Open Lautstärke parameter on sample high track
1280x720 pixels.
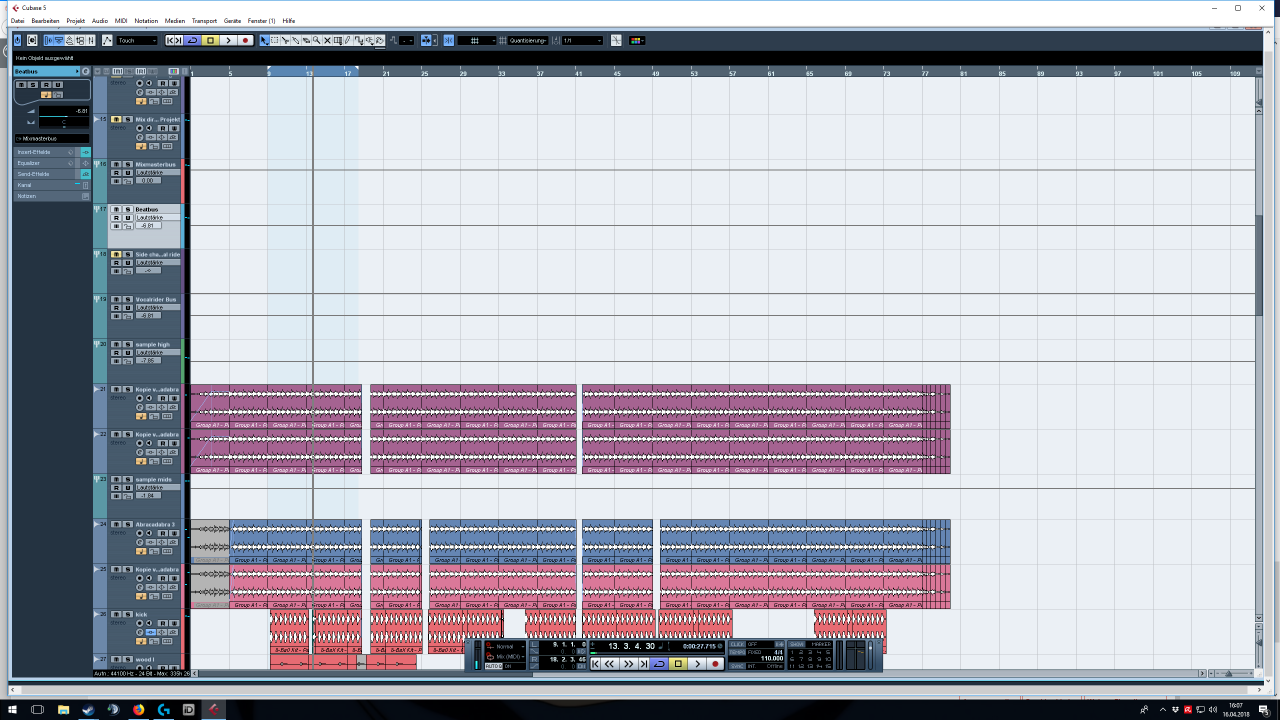158,353
